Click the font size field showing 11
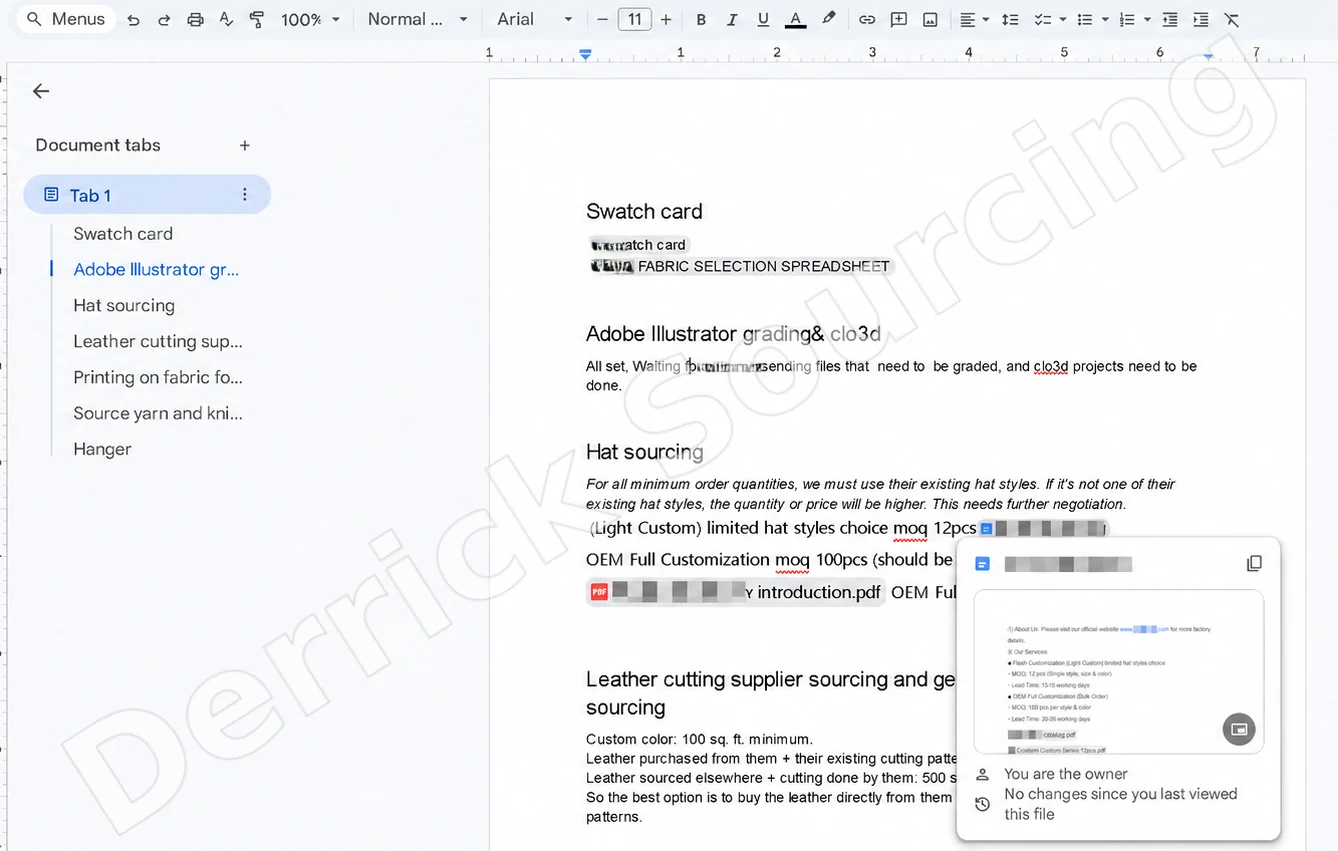Viewport: 1338px width, 851px height. tap(635, 20)
